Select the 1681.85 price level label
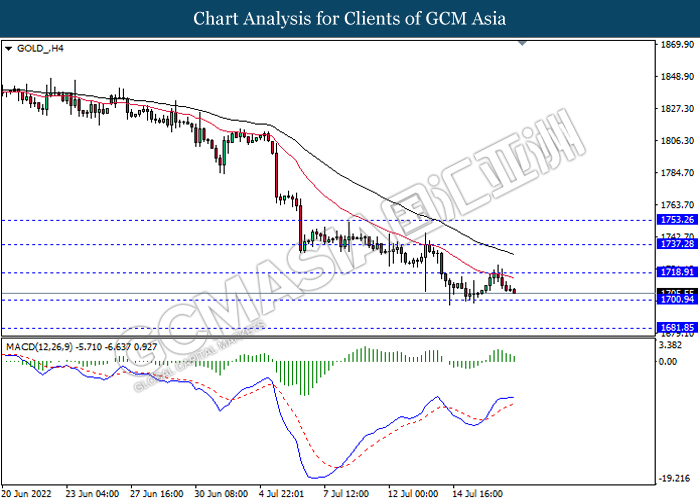This screenshot has height=500, width=700. tap(677, 328)
